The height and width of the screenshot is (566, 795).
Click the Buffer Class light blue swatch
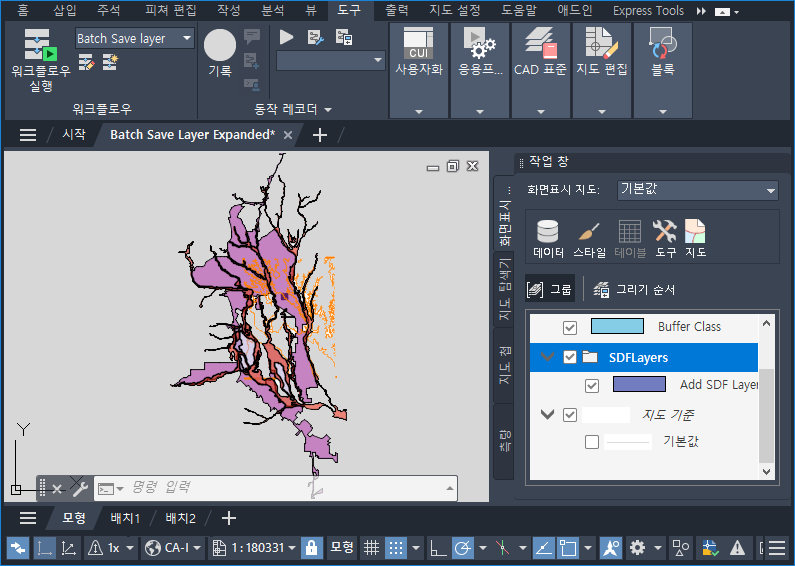point(618,326)
